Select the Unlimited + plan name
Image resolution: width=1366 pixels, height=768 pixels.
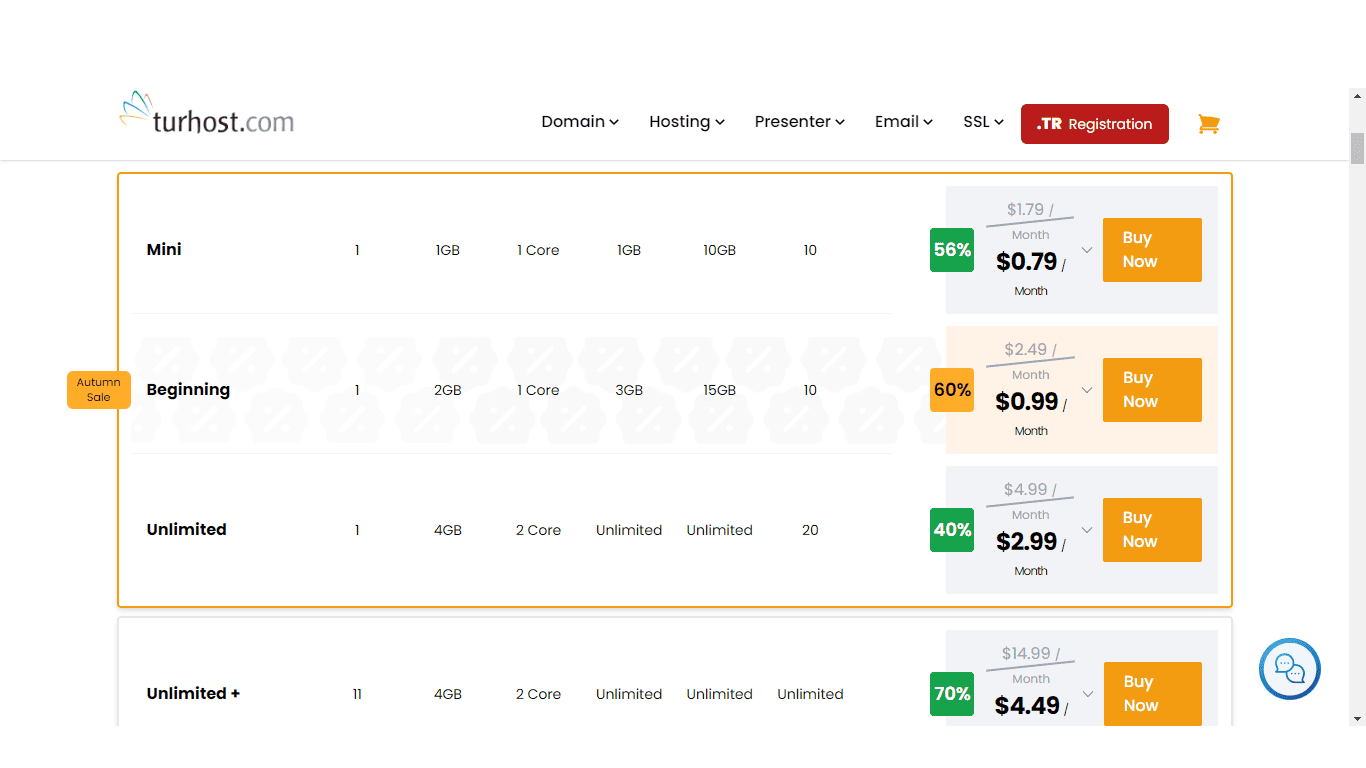pyautogui.click(x=193, y=694)
